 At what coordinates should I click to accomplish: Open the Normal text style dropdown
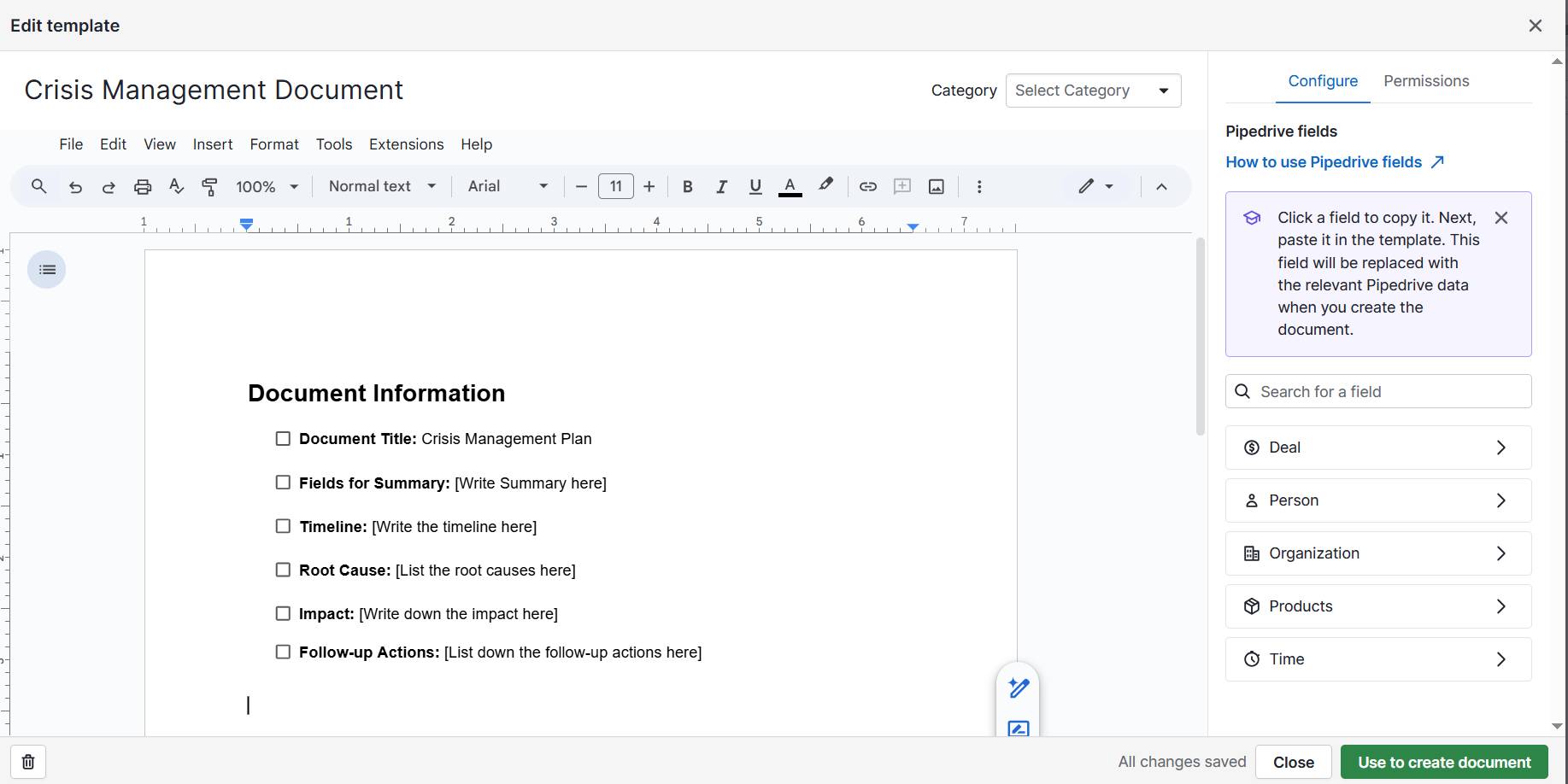[381, 186]
